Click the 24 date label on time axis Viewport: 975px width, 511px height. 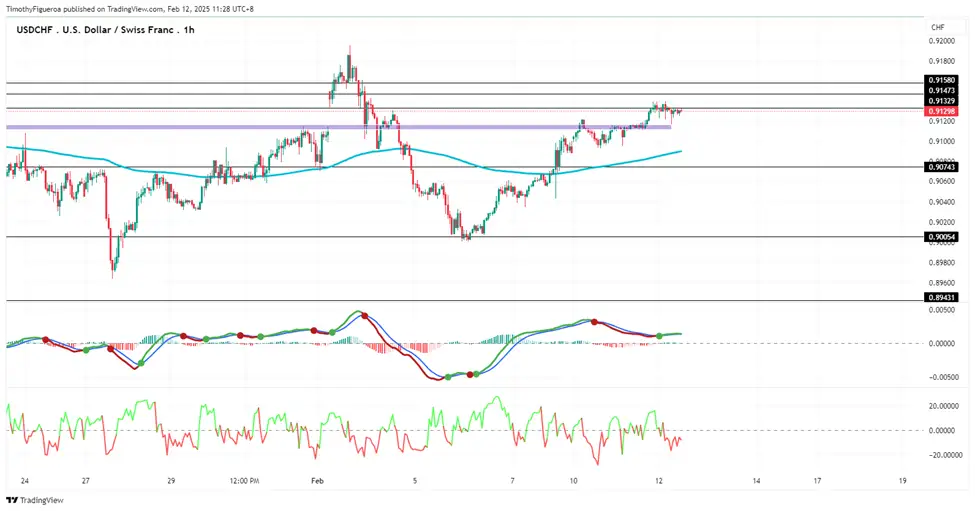(x=24, y=481)
